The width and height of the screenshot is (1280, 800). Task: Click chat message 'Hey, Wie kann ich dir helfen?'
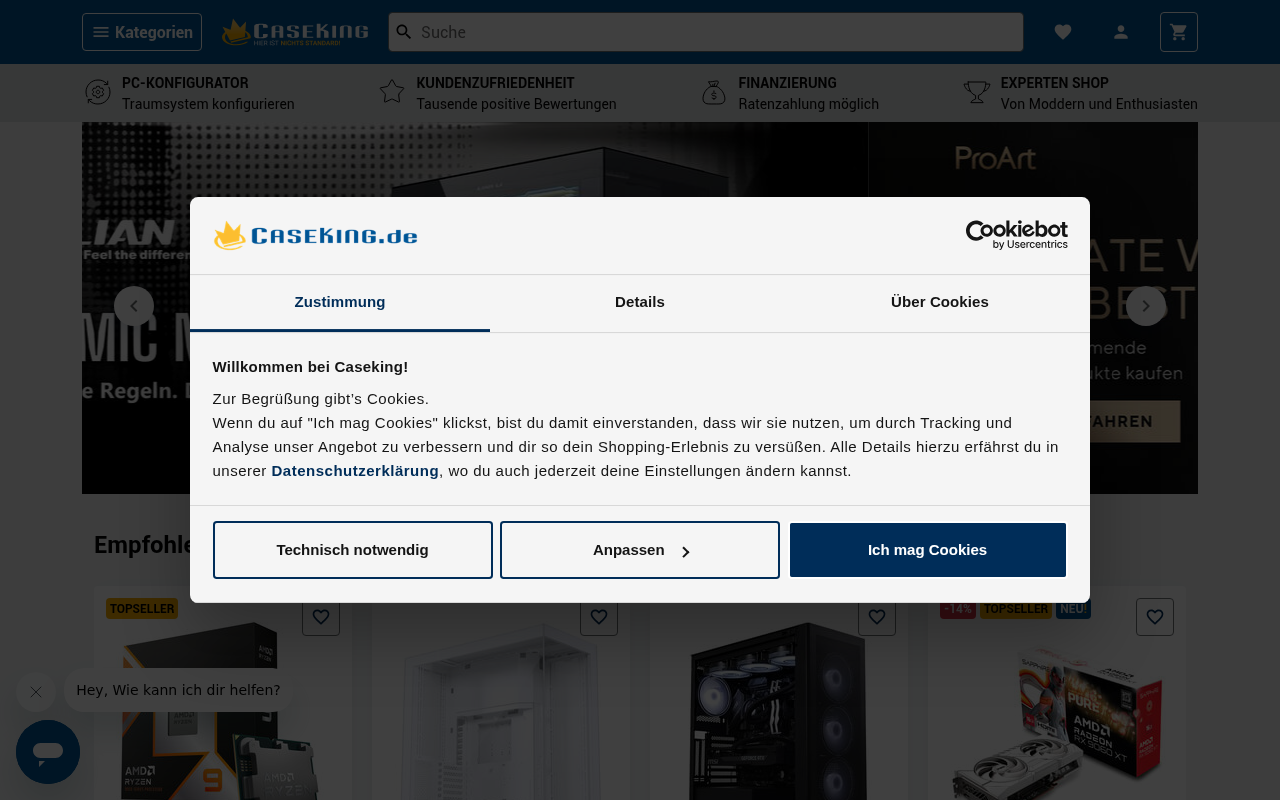[x=178, y=690]
